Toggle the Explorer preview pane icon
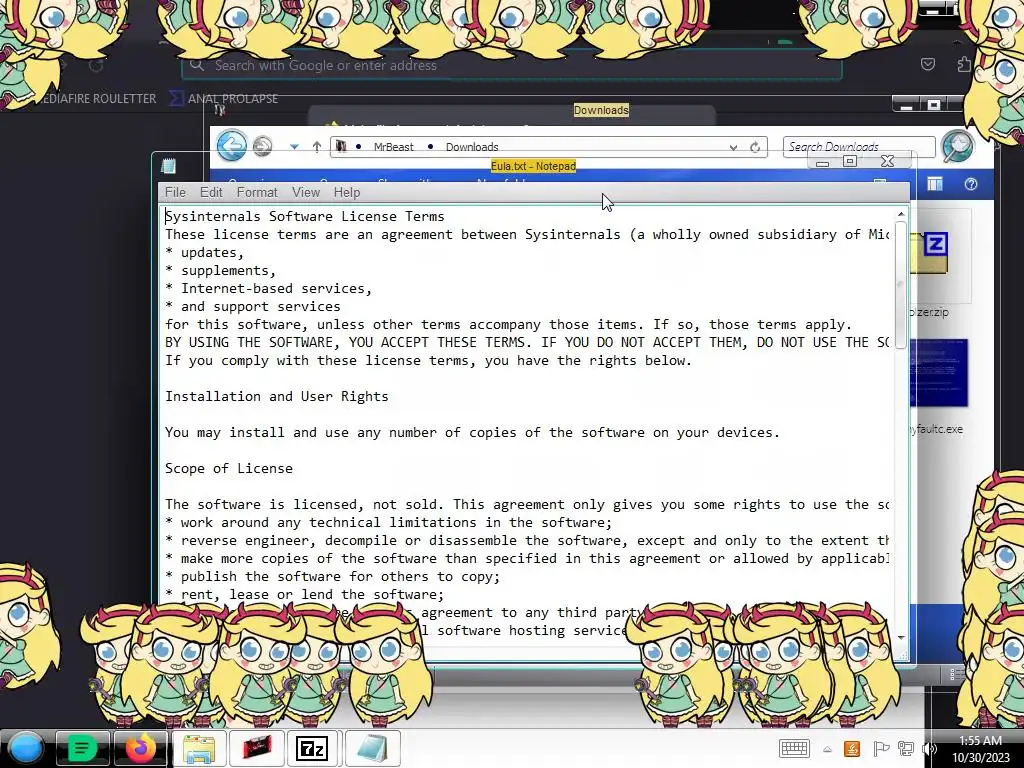Screen dimensions: 1024x768 (935, 184)
